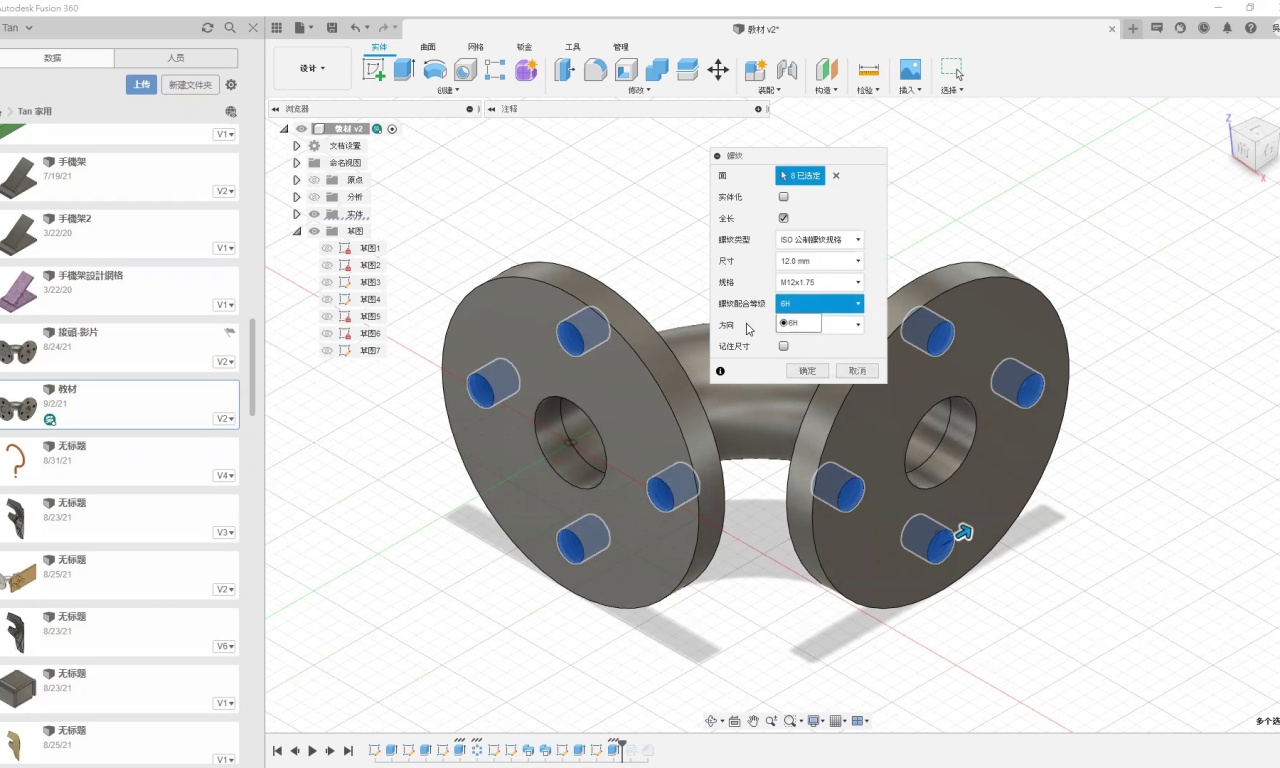Click the notifications bell icon

(x=1227, y=28)
